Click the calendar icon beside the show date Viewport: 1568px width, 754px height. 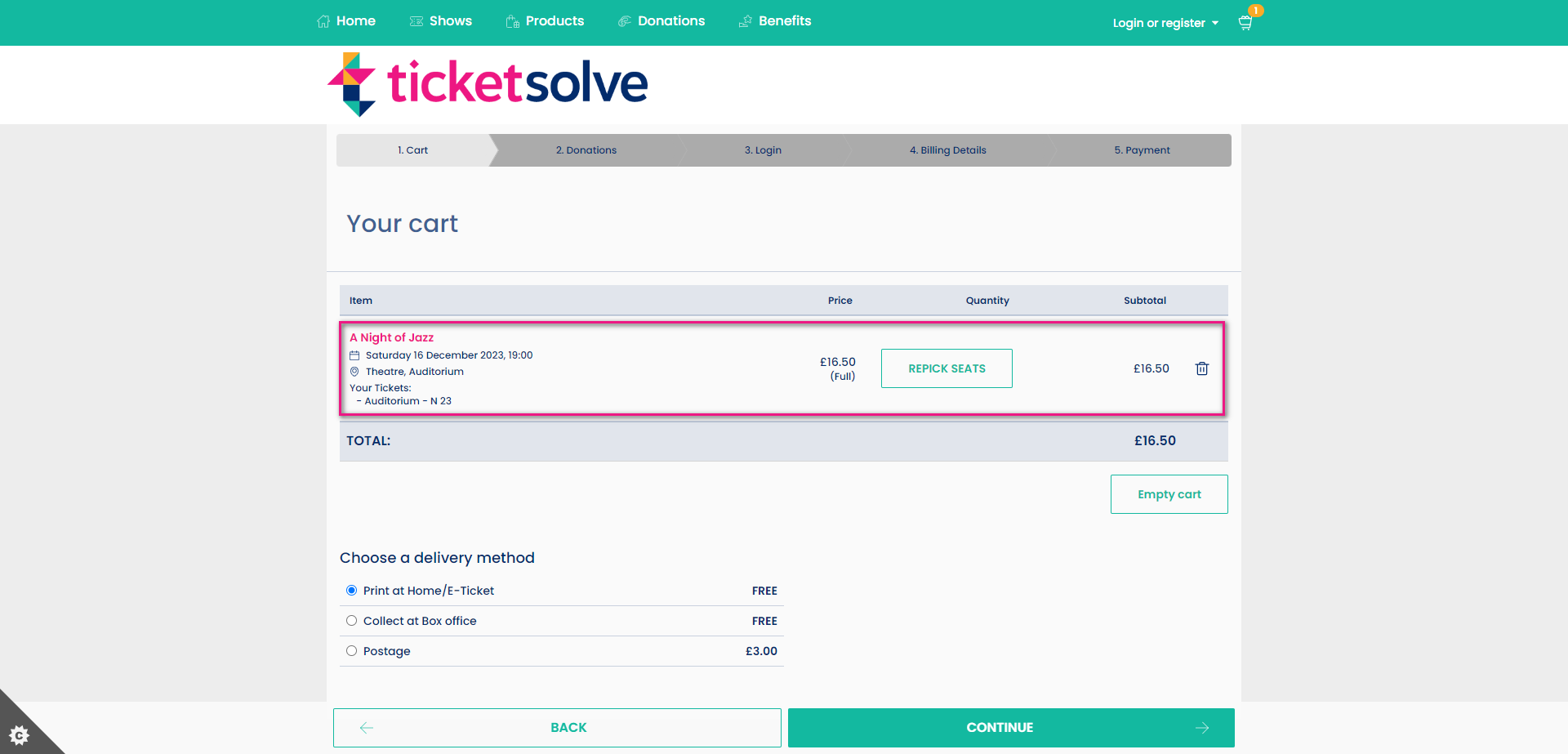click(x=354, y=355)
